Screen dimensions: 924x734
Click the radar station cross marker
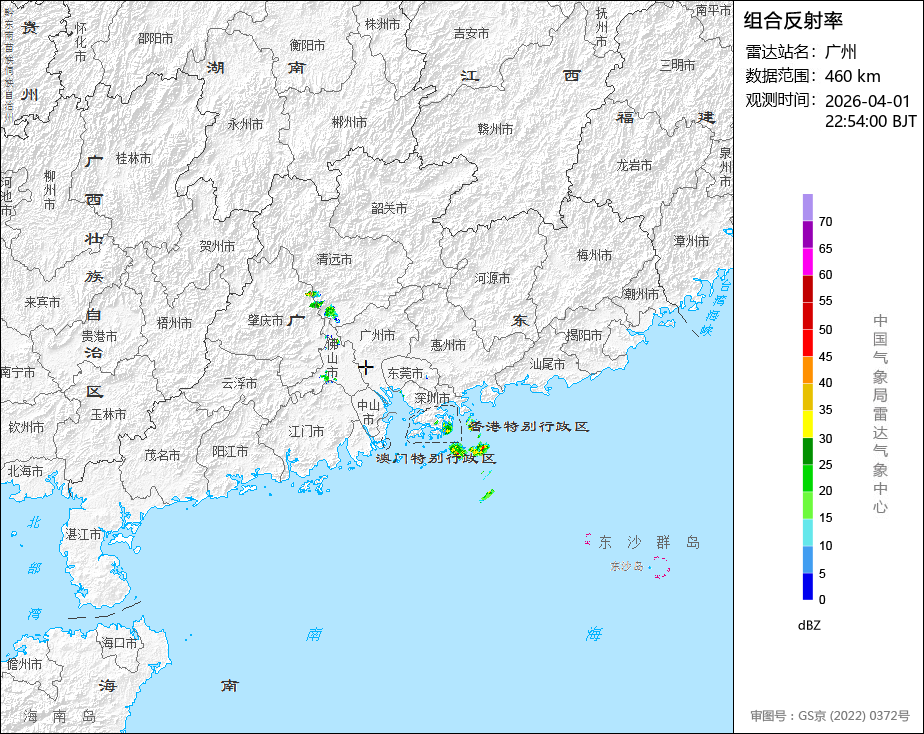[365, 368]
